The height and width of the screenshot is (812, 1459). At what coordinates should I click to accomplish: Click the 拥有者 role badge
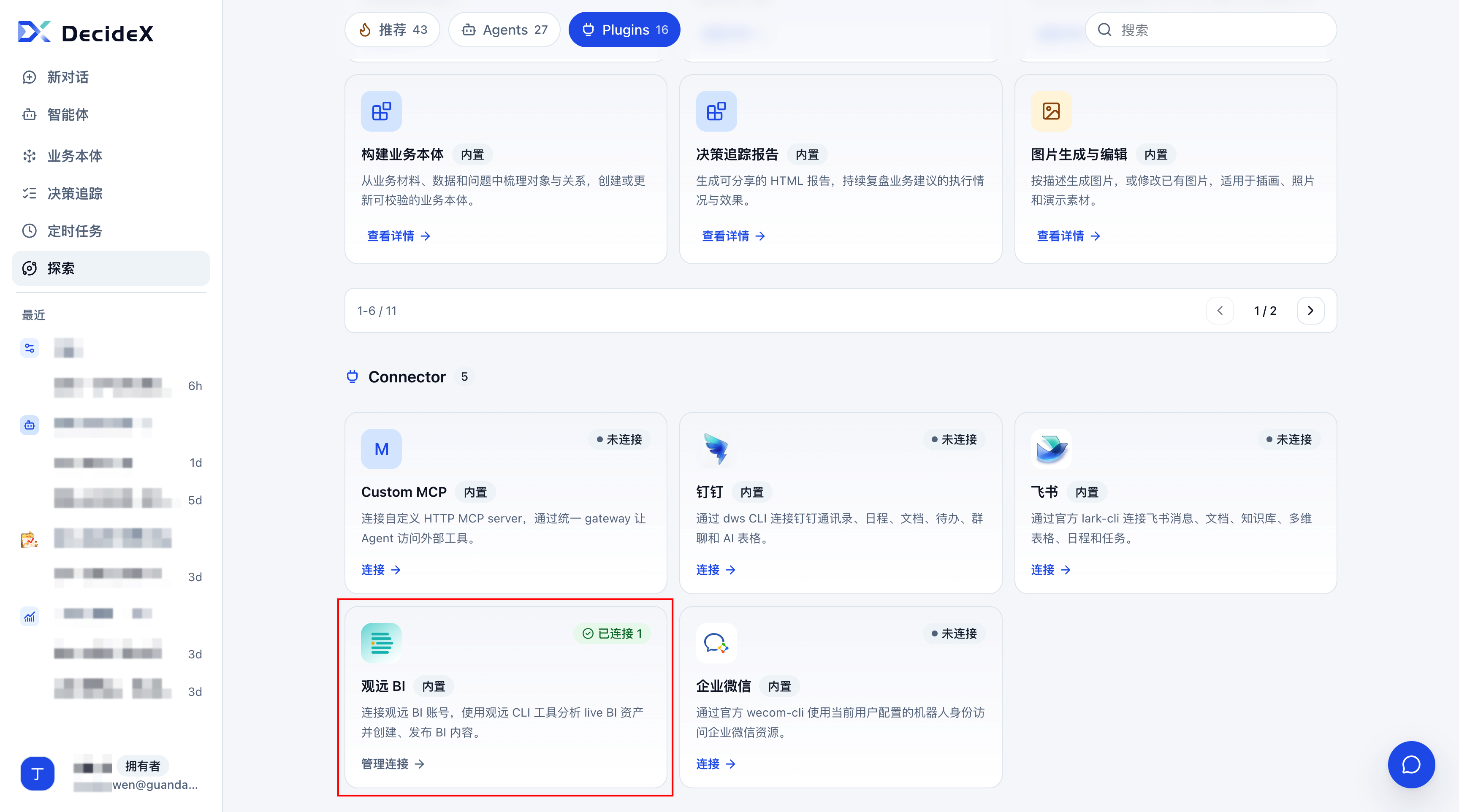tap(143, 766)
